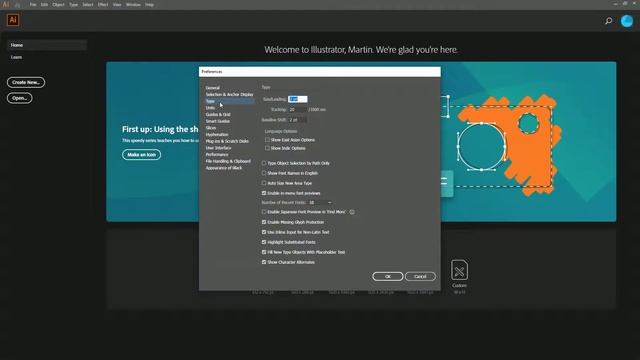Select Hyphenation preferences category

[217, 134]
